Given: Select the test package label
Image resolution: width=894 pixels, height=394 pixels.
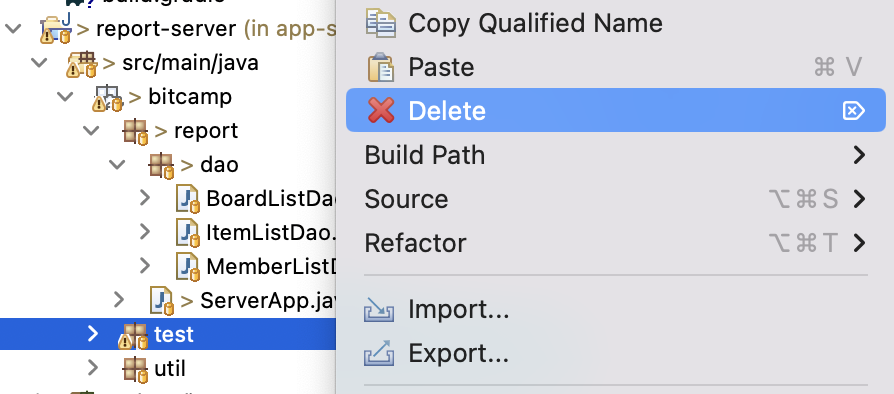Looking at the screenshot, I should pos(174,335).
